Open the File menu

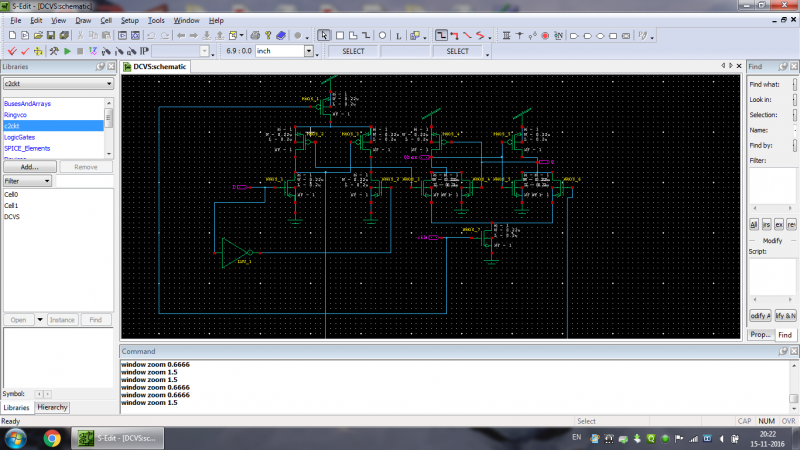point(16,20)
